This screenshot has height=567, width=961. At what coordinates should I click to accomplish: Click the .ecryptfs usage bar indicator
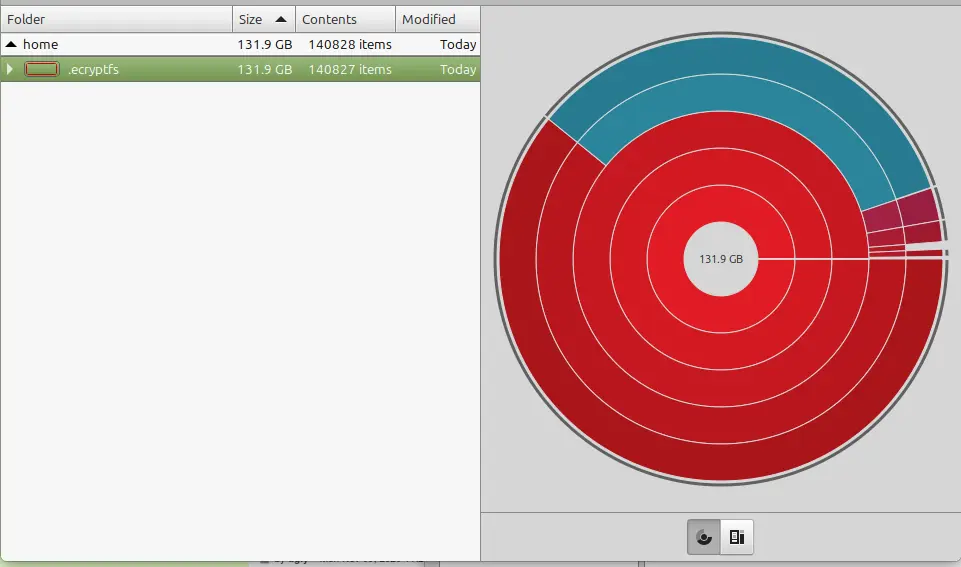click(x=41, y=70)
